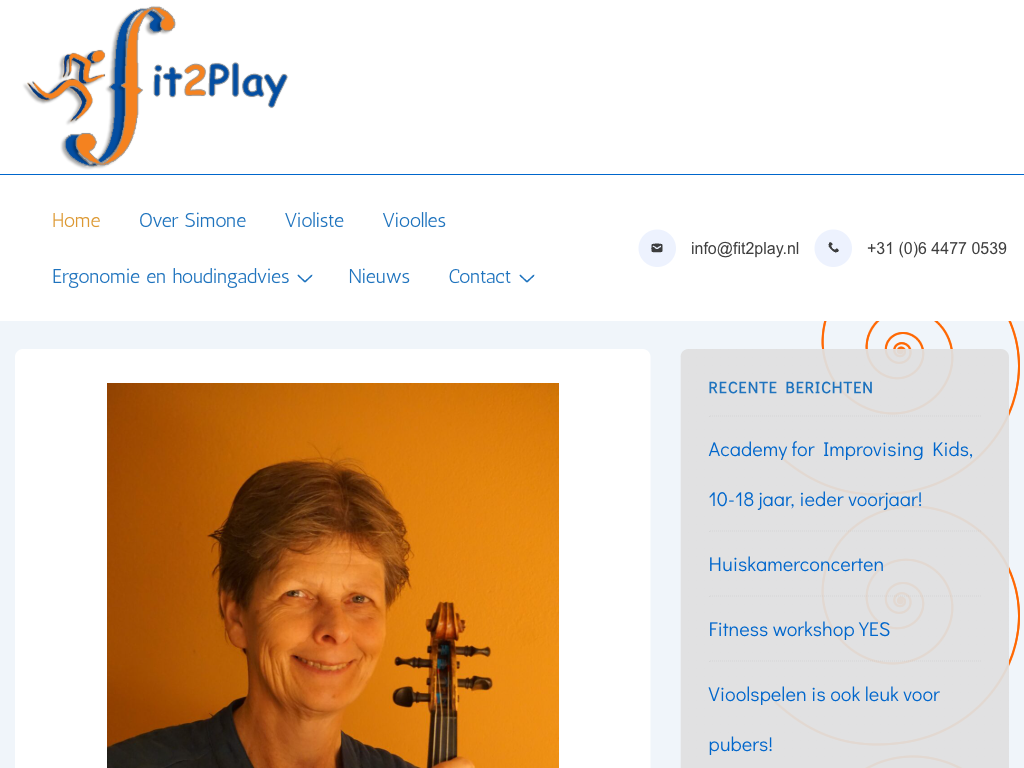This screenshot has height=768, width=1024.
Task: Click the Ergonomie en houdingadvies menu
Action: tap(170, 277)
